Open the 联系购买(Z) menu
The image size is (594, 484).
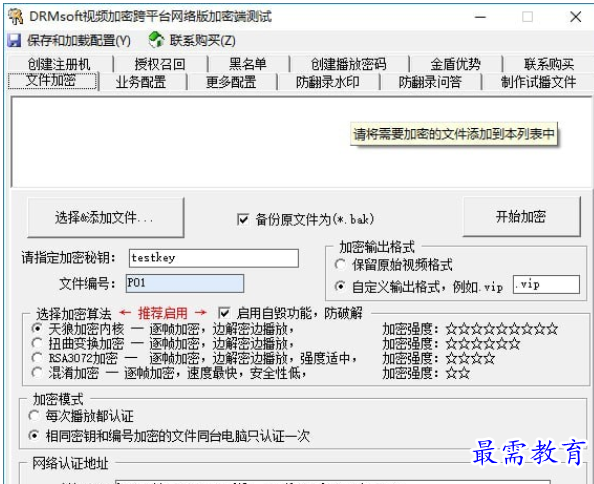click(202, 40)
